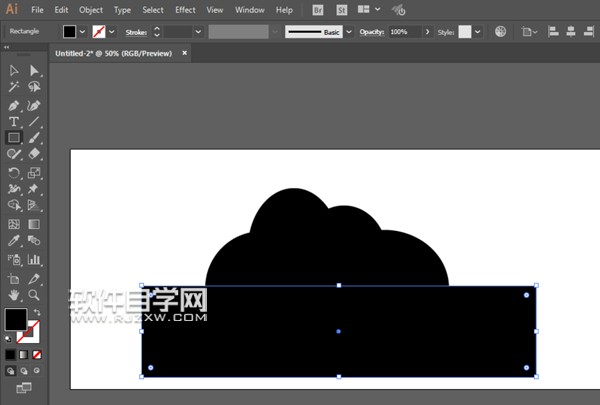Open the Effect menu
This screenshot has height=405, width=600.
click(x=185, y=9)
